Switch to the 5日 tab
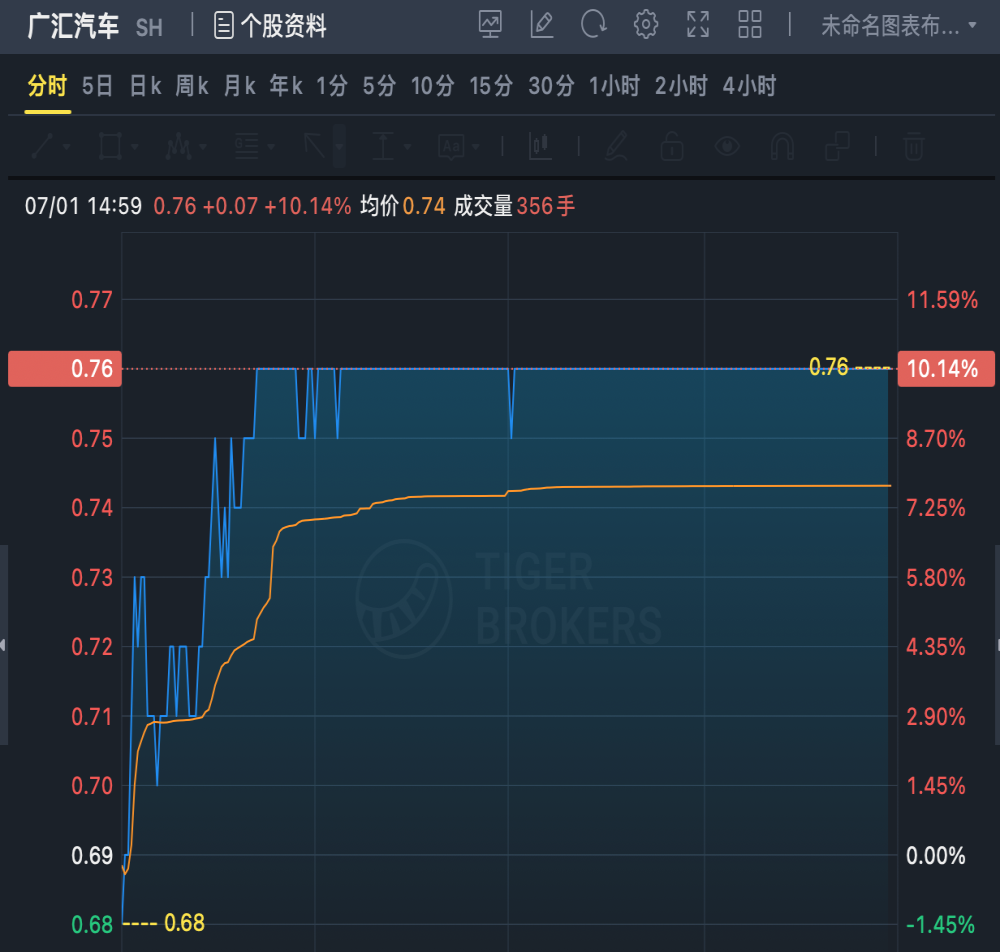1000x952 pixels. (x=98, y=85)
